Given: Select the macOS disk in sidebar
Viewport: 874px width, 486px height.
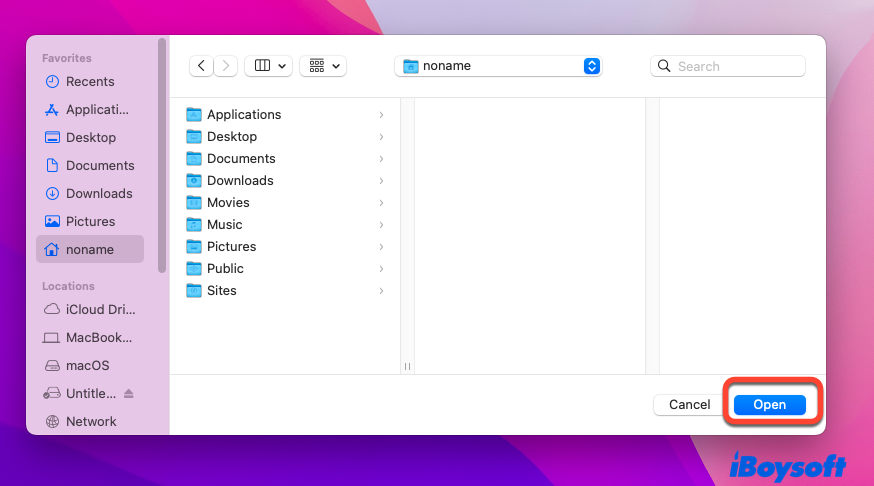Looking at the screenshot, I should click(x=88, y=366).
